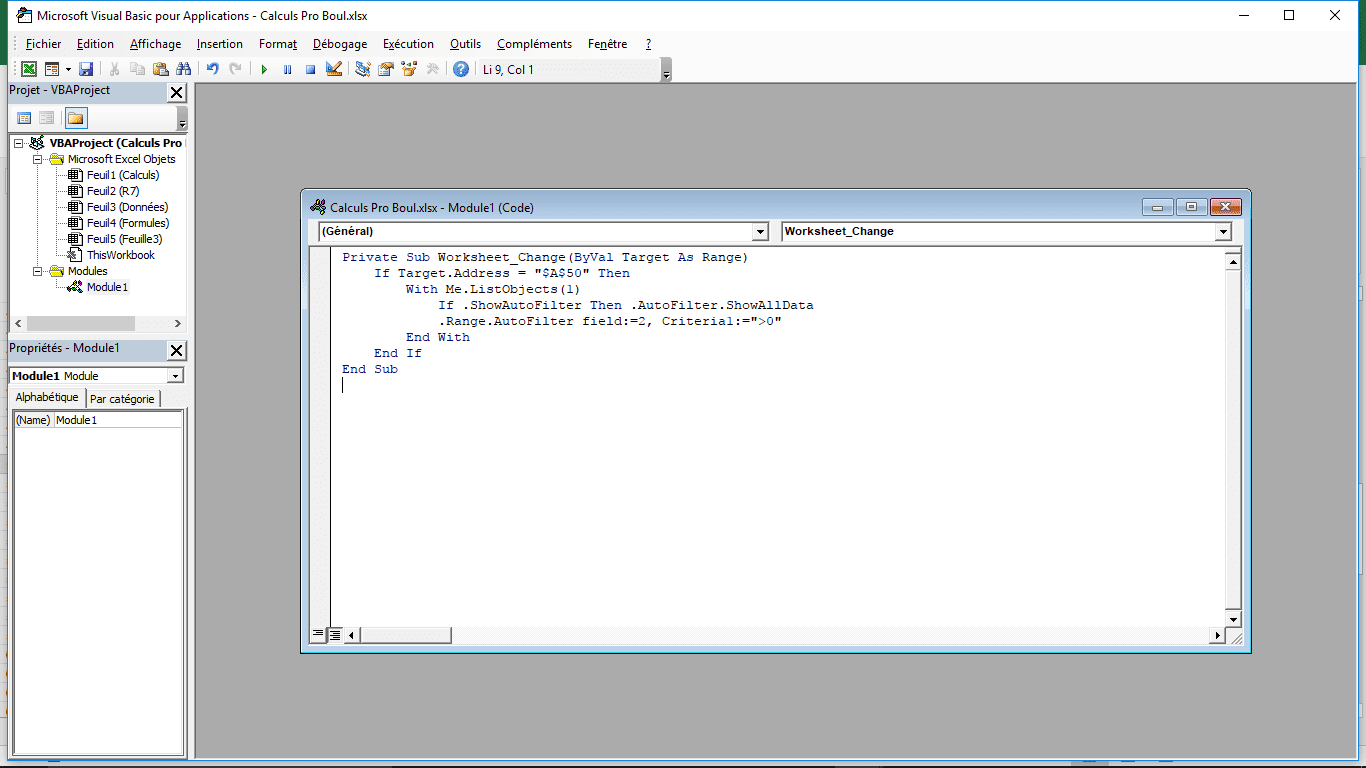Open the (Général) object dropdown
1366x768 pixels.
tap(760, 231)
